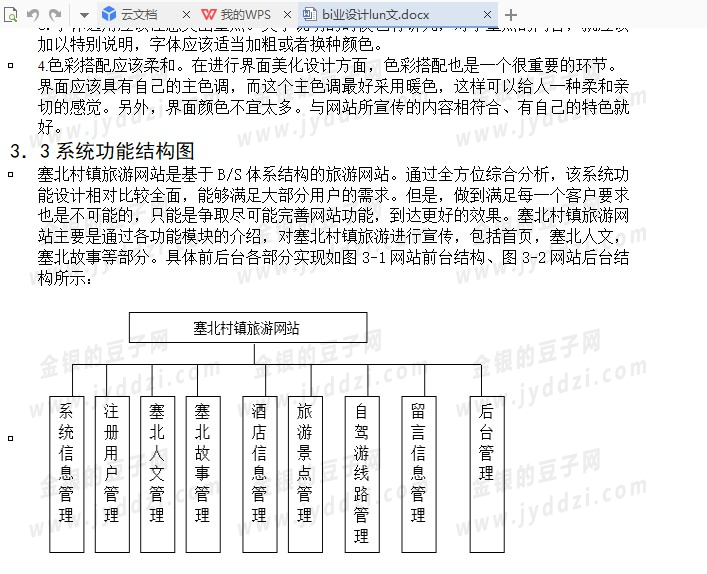This screenshot has height=574, width=707.
Task: Click text 4.色彩搭配应该柔和
Action: pyautogui.click(x=106, y=66)
